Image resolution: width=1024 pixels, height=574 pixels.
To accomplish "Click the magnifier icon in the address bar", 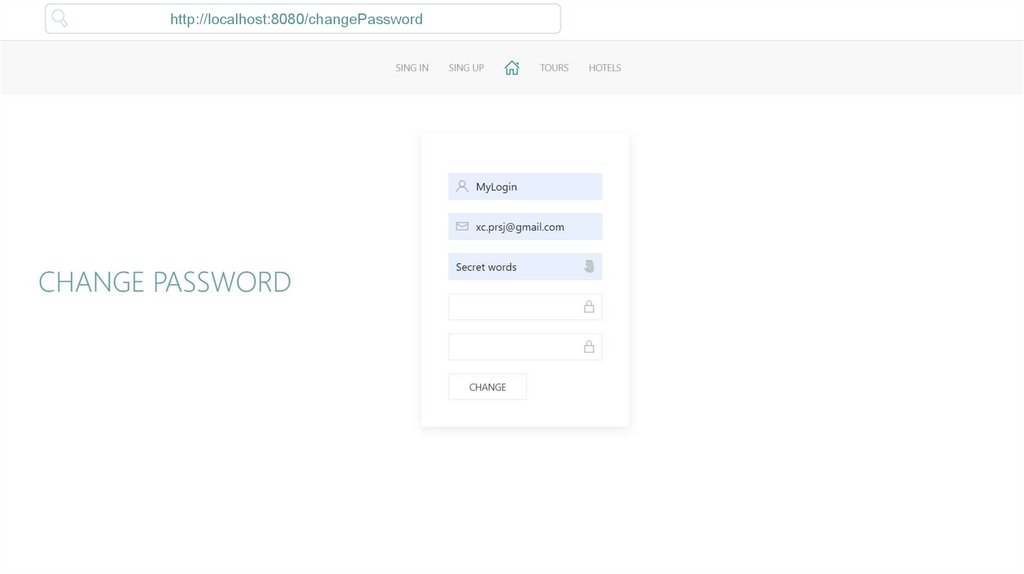I will coord(60,18).
